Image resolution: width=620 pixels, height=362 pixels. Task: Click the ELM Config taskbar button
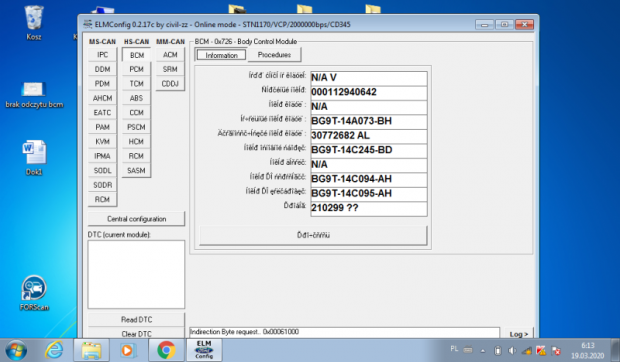coord(204,350)
